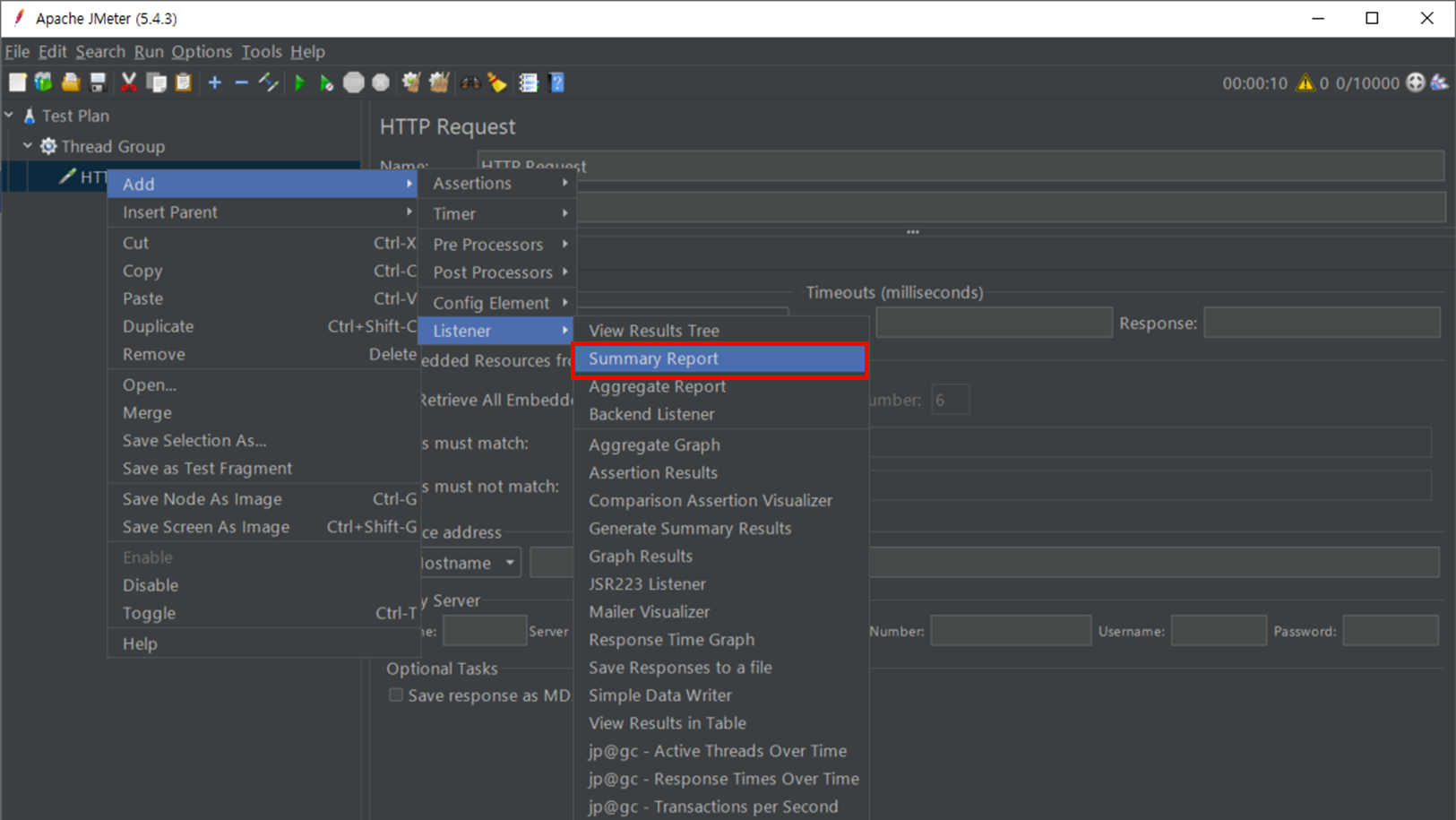Expand the Post Processors submenu
This screenshot has width=1456, height=820.
tap(498, 272)
